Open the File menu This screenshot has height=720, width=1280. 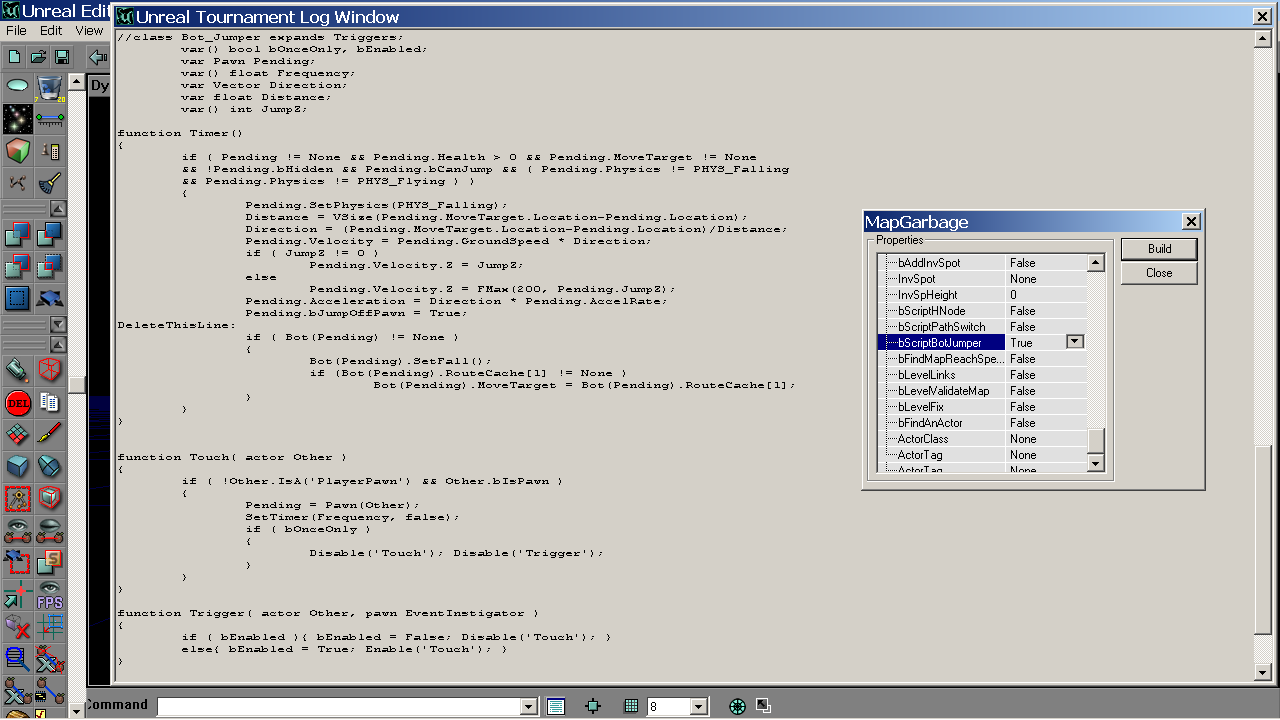16,31
